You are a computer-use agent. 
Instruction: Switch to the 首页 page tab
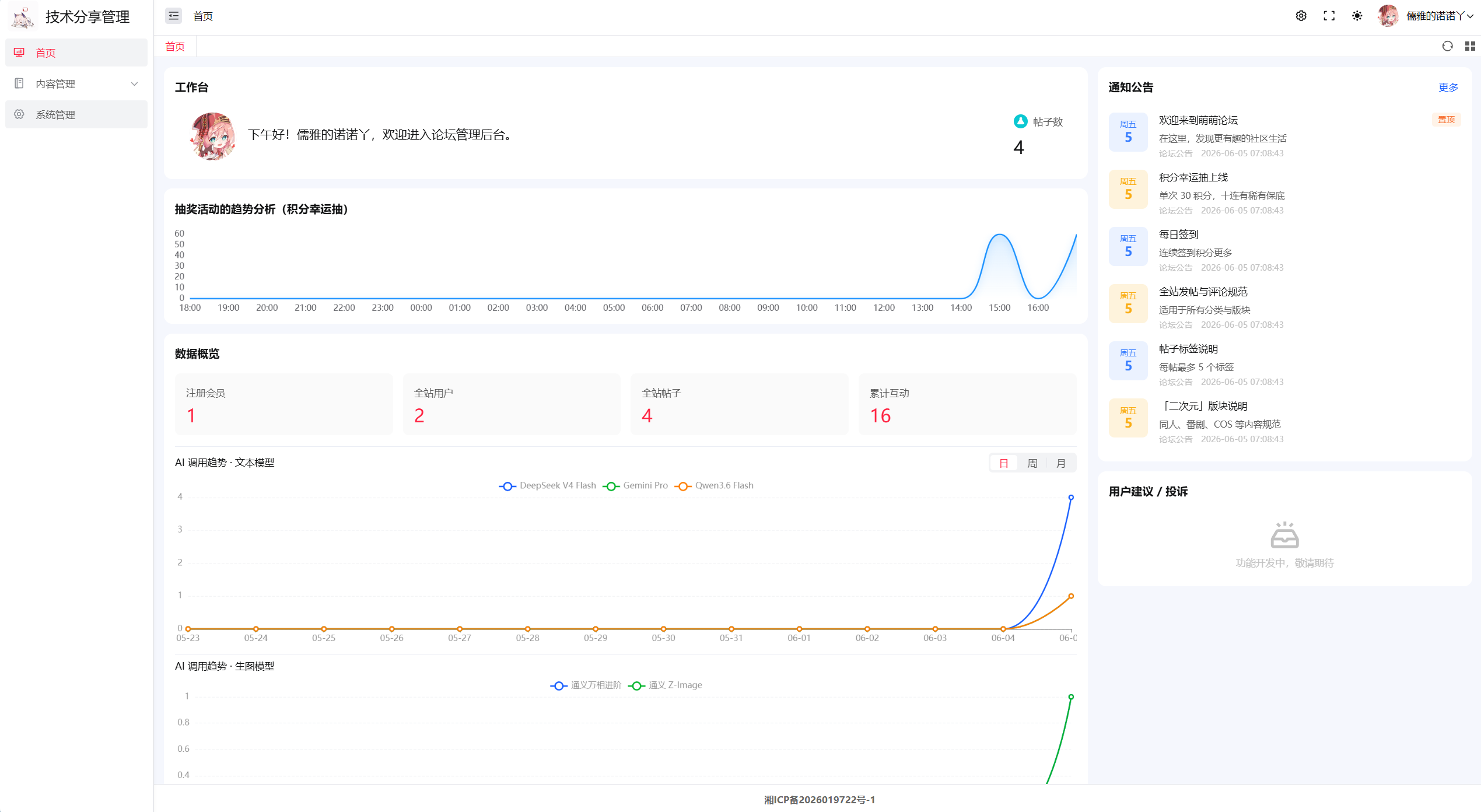[175, 47]
